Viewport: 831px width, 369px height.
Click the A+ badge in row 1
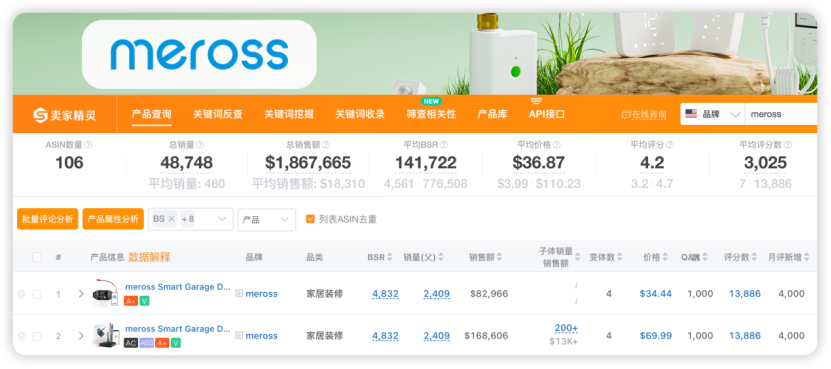[x=131, y=301]
